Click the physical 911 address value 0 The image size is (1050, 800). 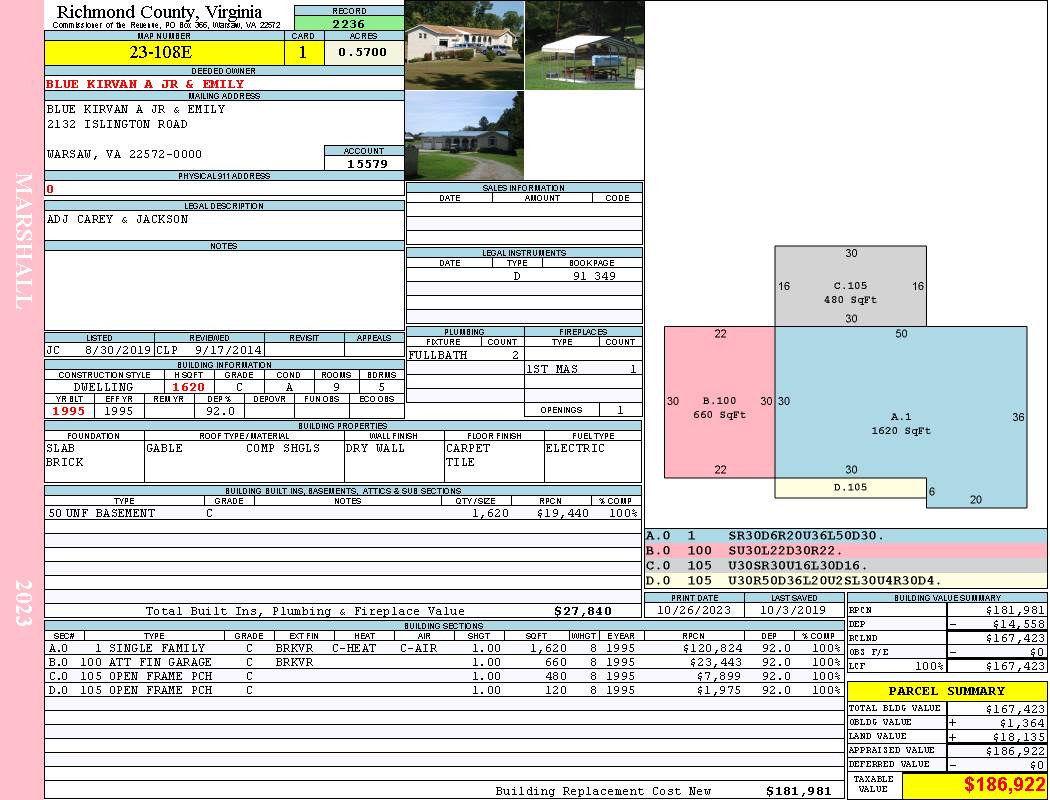click(x=50, y=189)
